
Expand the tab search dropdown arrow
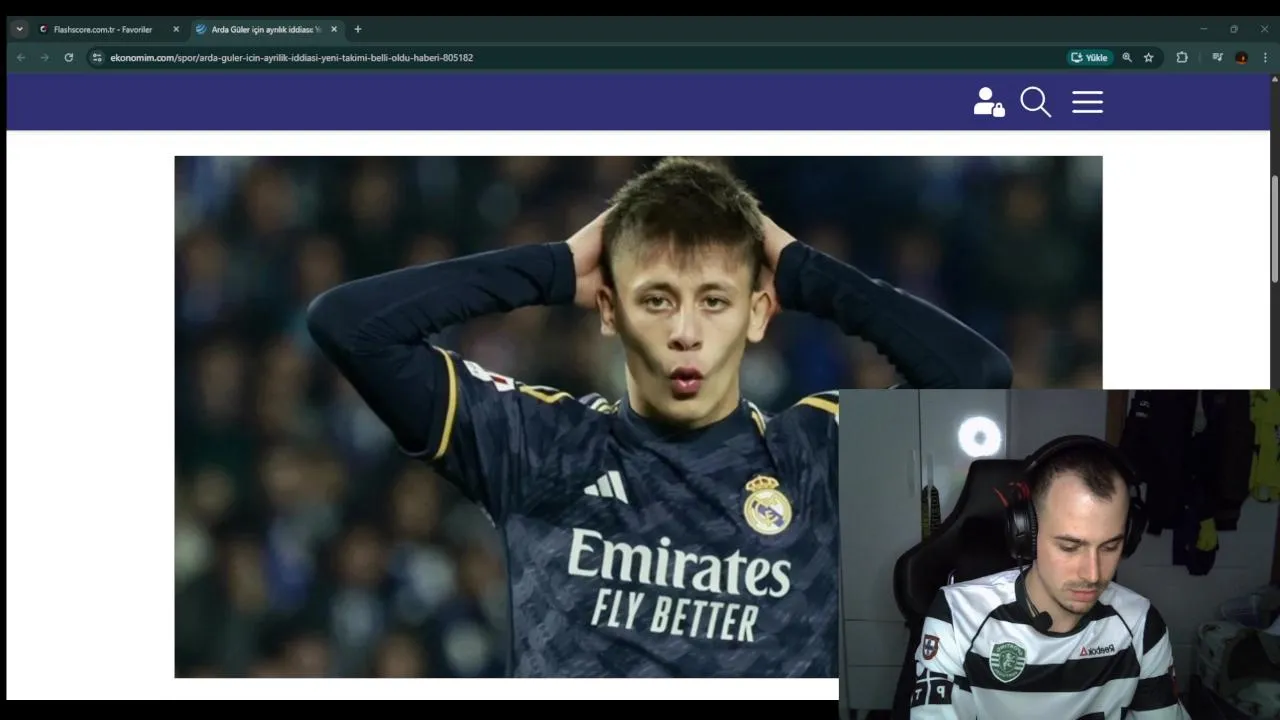pos(19,29)
